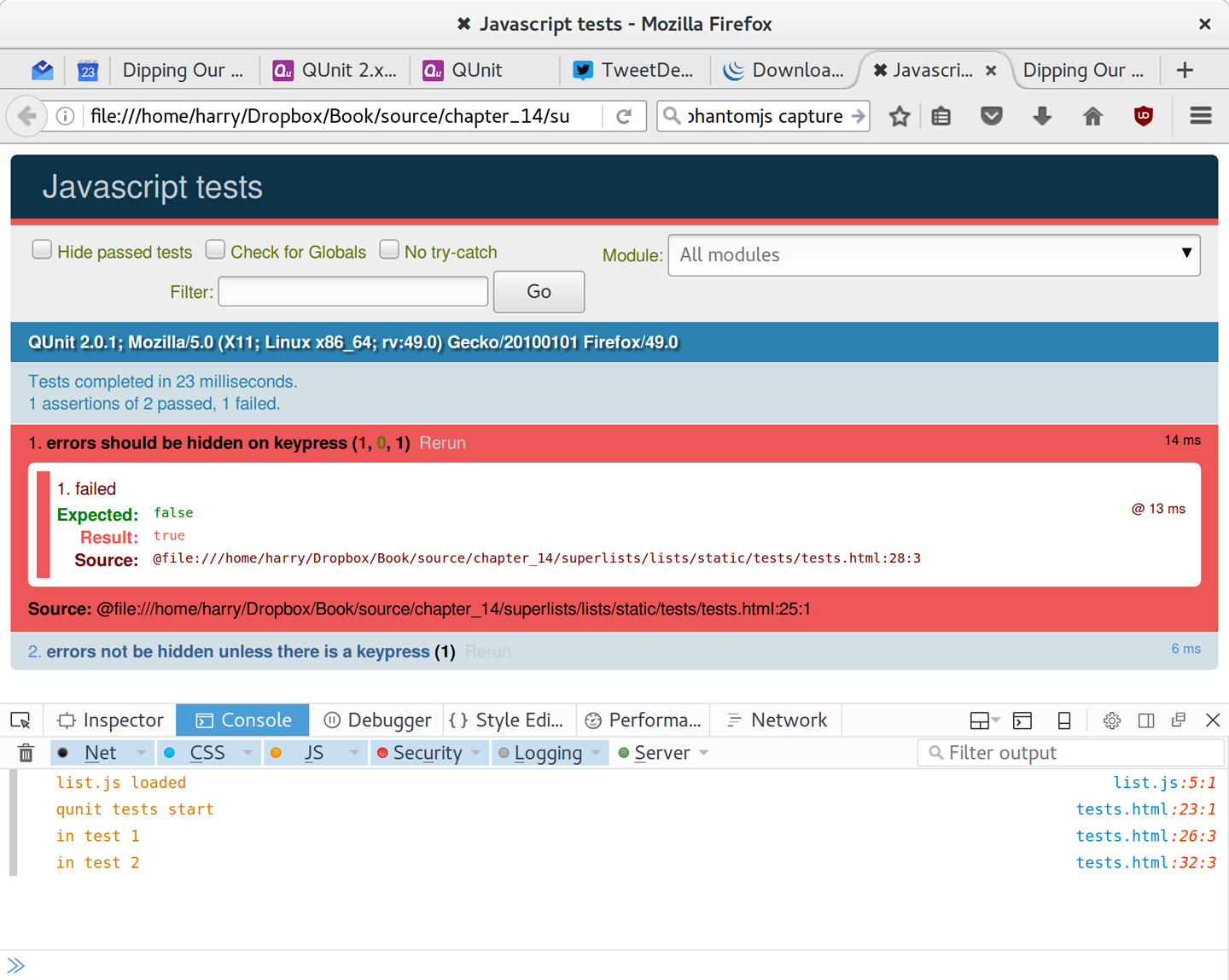
Task: Rerun the failed keypress test
Action: pyautogui.click(x=442, y=443)
